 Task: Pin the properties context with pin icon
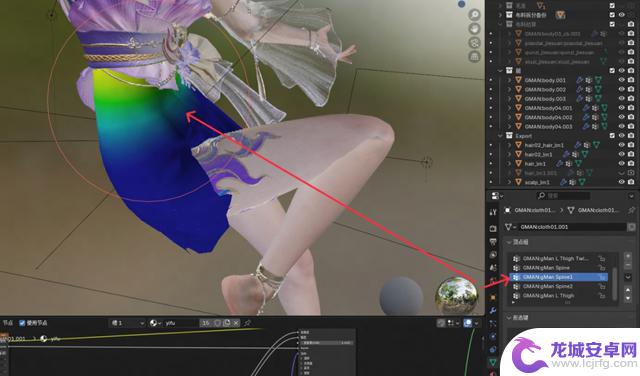(x=631, y=210)
